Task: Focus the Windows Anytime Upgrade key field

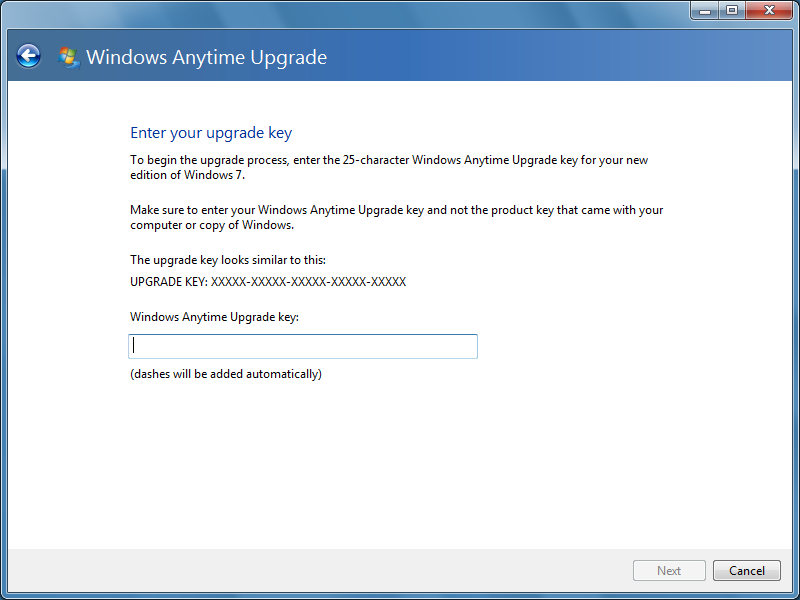Action: (x=303, y=346)
